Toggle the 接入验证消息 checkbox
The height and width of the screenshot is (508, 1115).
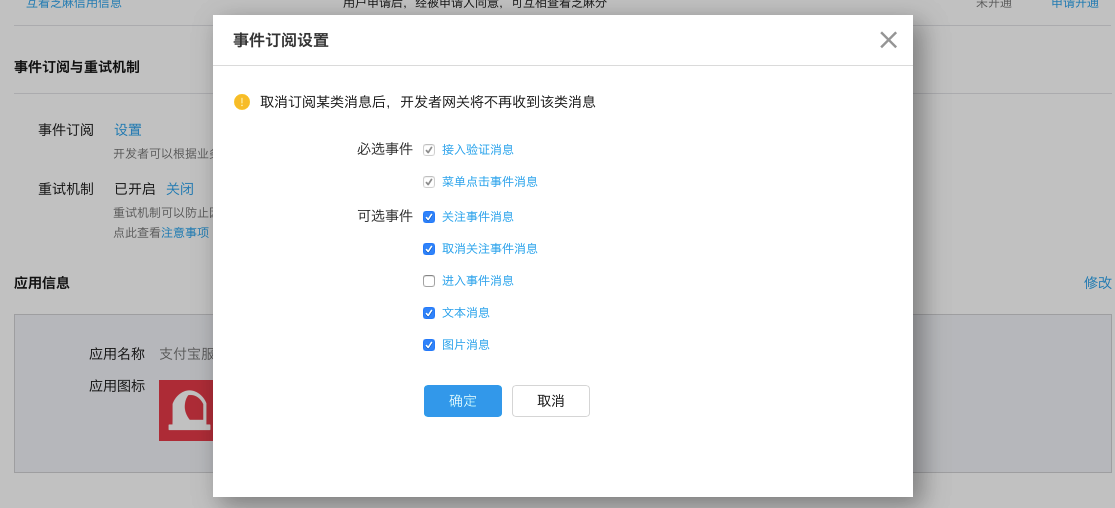tap(429, 150)
